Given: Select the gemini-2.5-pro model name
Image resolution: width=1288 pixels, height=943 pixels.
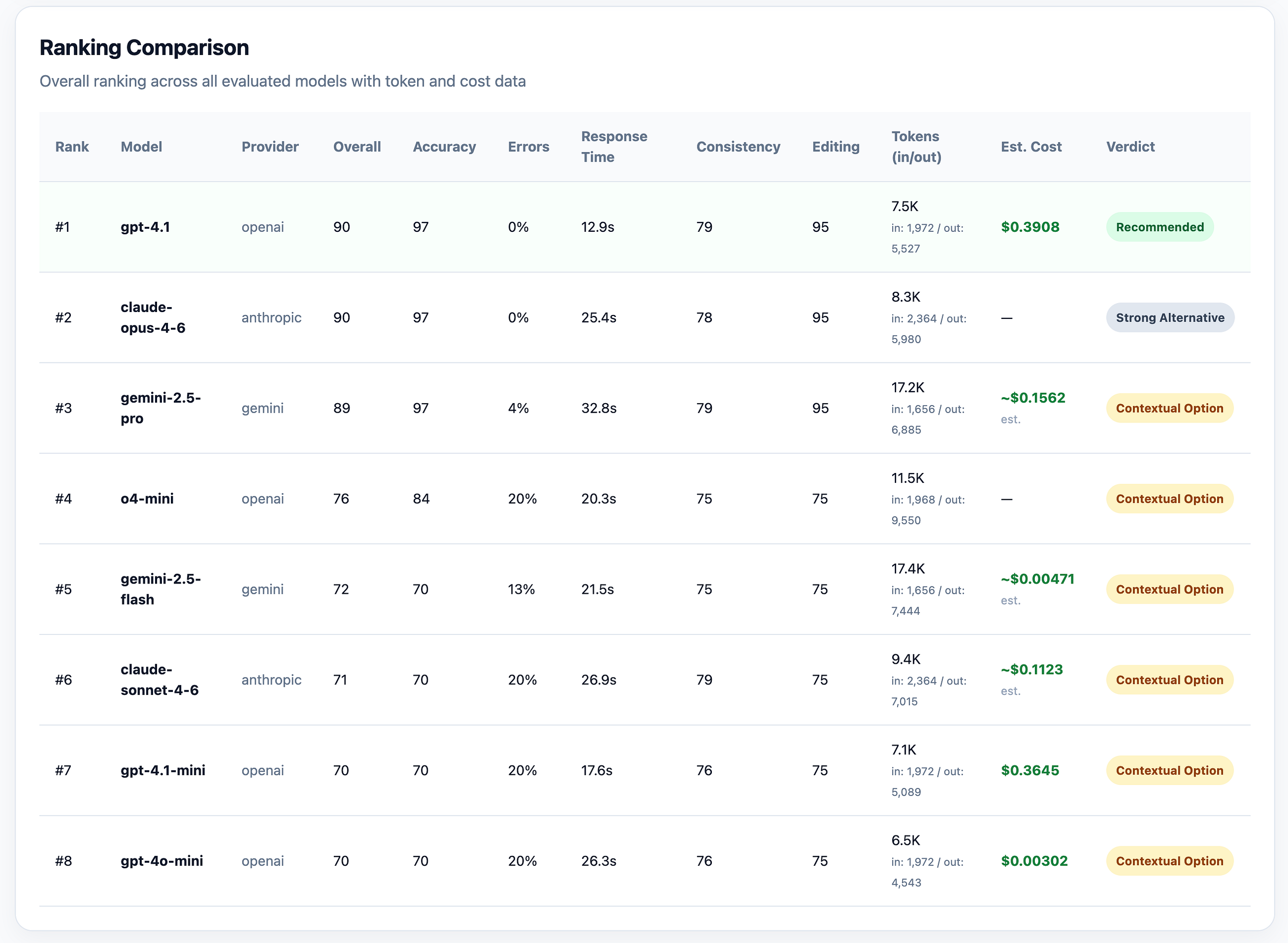Looking at the screenshot, I should click(161, 408).
